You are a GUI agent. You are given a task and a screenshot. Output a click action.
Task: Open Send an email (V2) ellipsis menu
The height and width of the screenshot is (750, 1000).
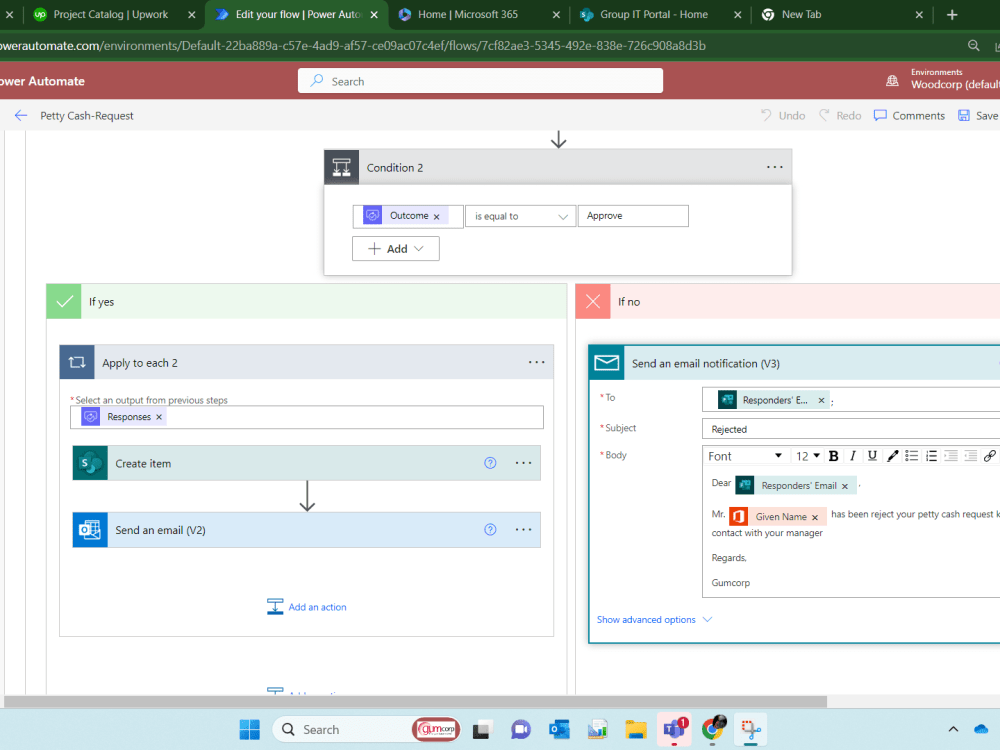(x=523, y=529)
